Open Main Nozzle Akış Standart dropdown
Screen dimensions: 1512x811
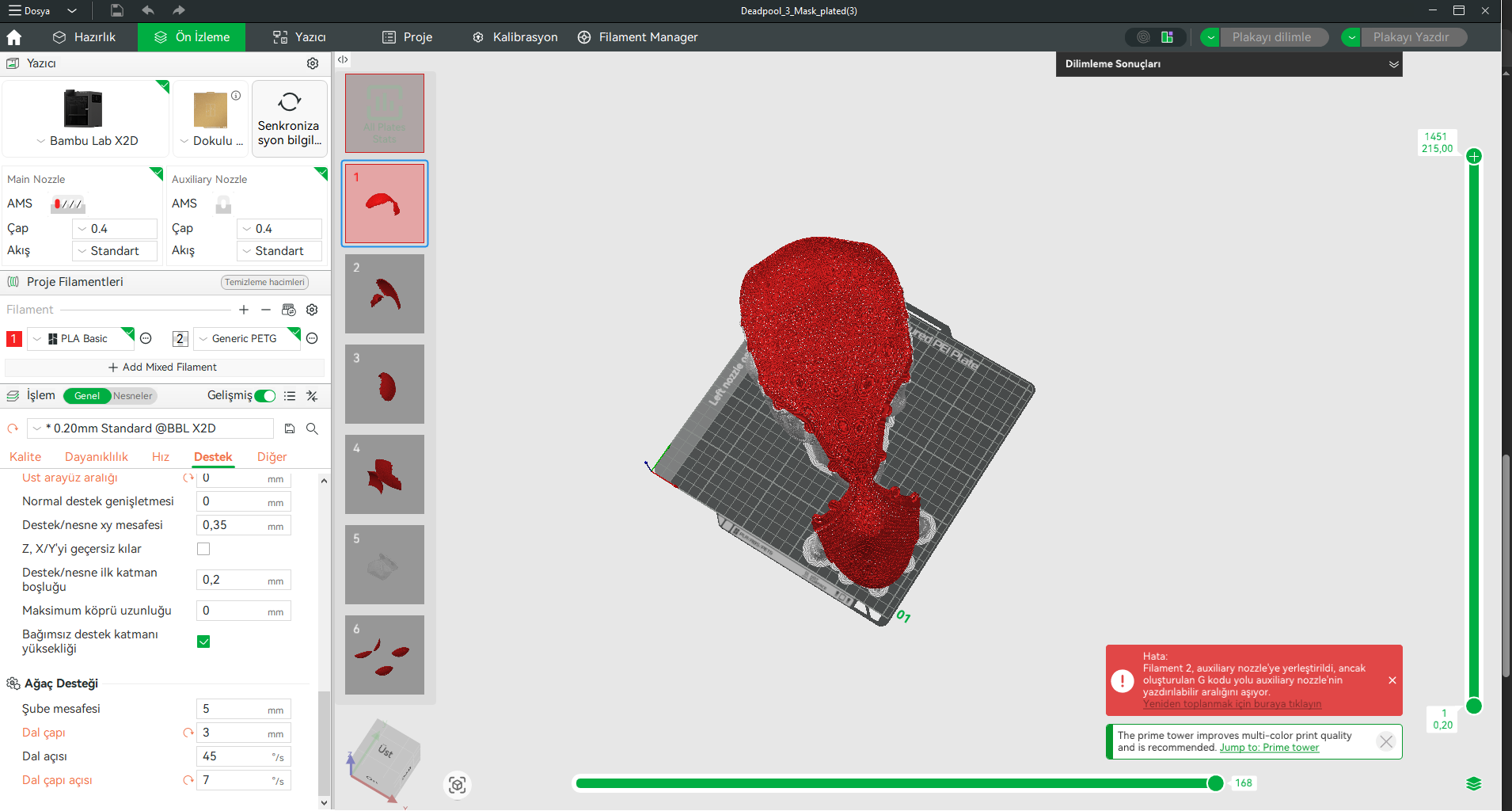(x=115, y=251)
